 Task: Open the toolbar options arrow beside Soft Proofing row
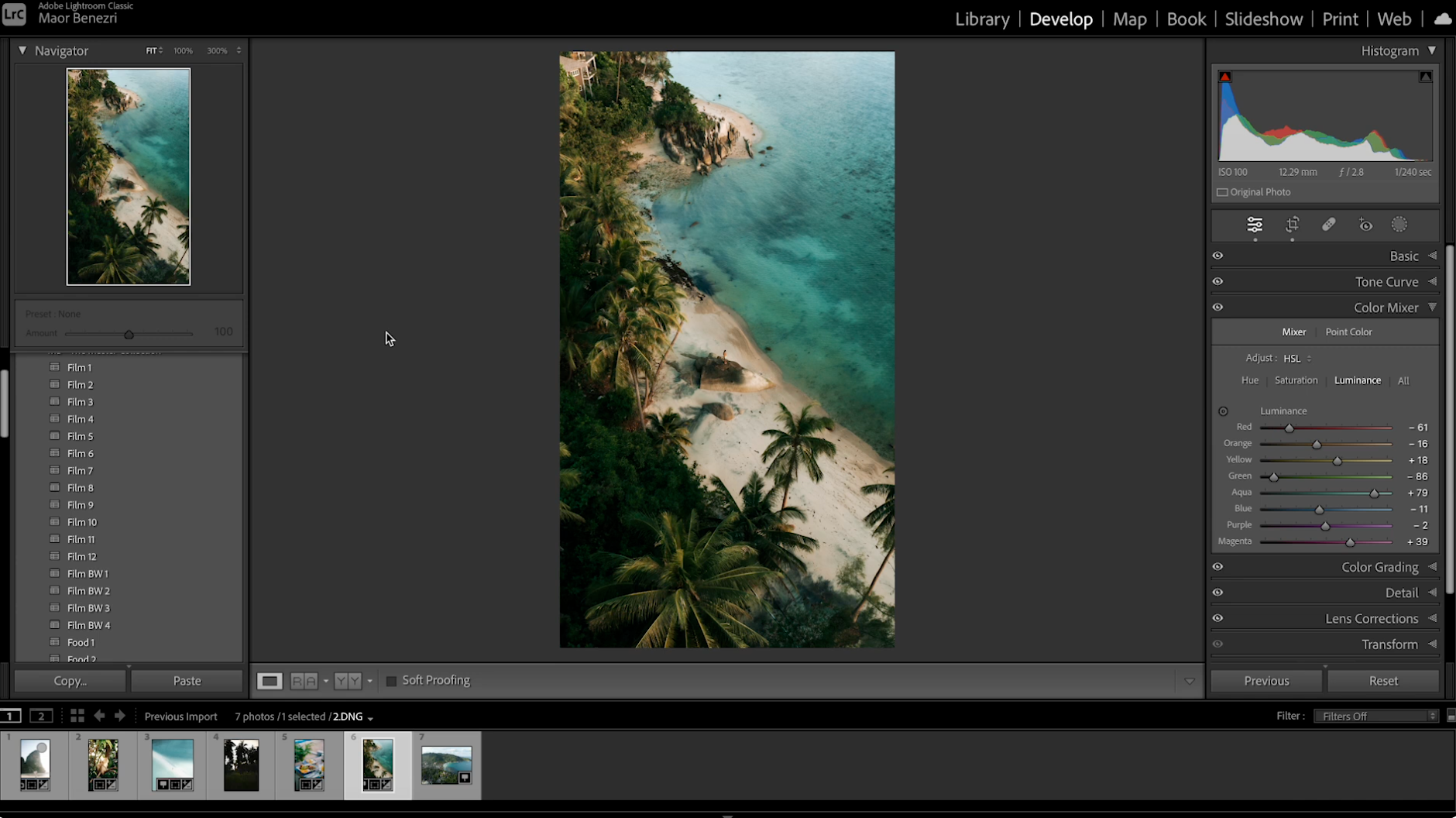tap(1189, 682)
